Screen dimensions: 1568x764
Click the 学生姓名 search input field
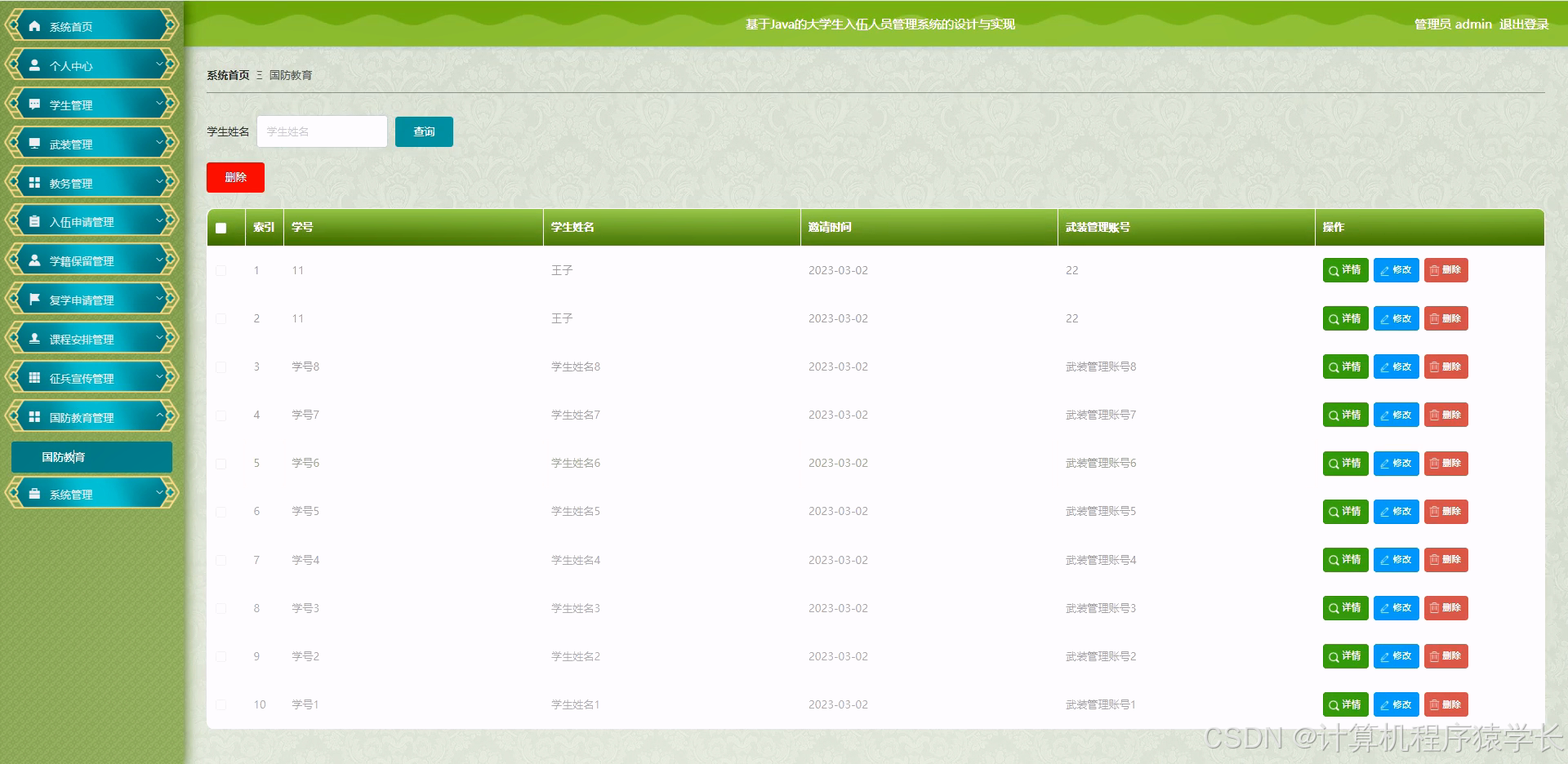point(322,131)
